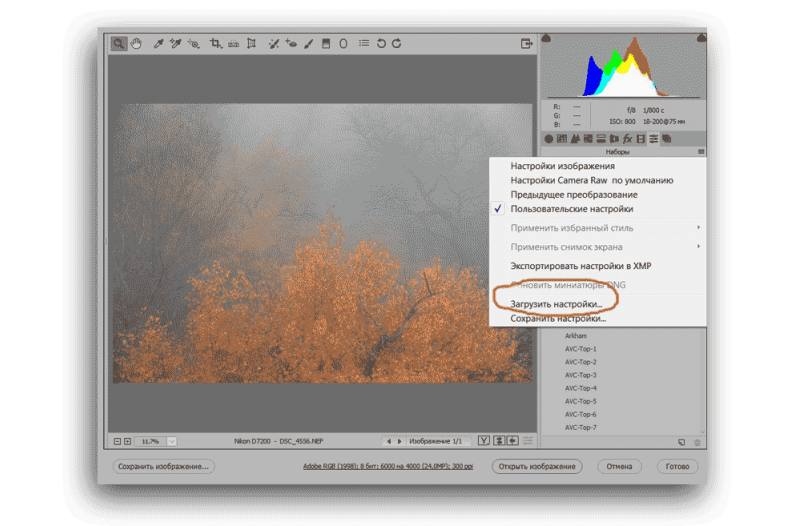This screenshot has width=800, height=526.
Task: Open Adobe RGB workflow options link
Action: pyautogui.click(x=388, y=466)
